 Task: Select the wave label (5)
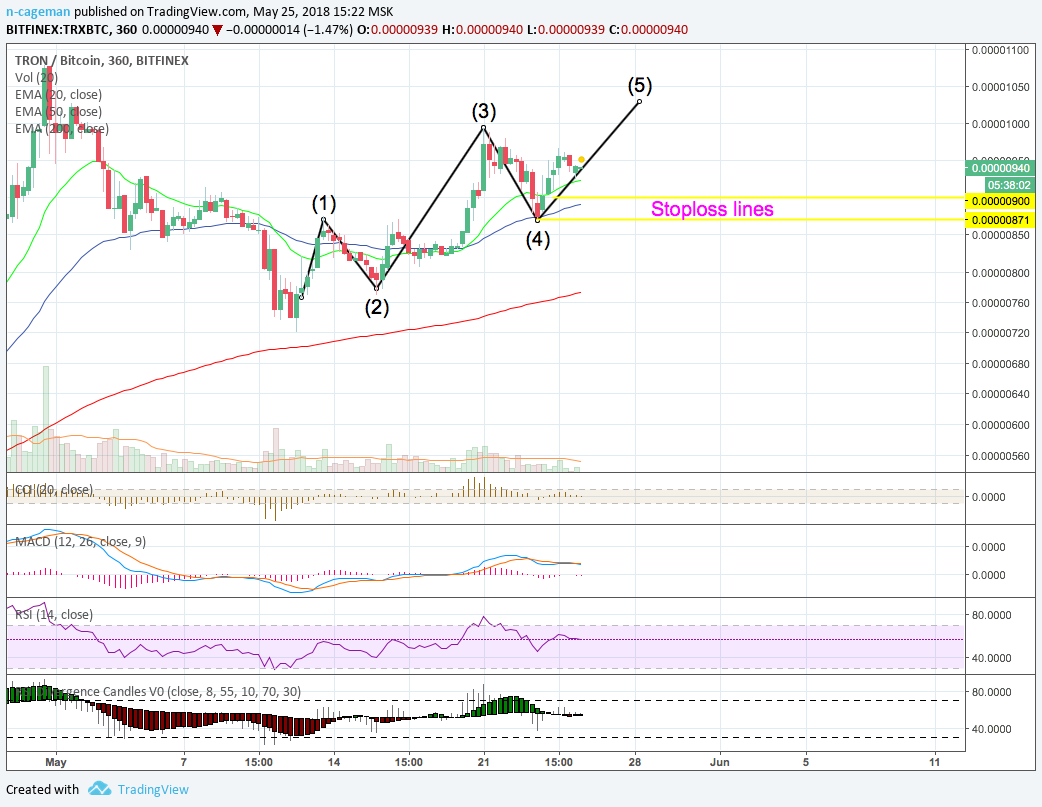coord(640,85)
